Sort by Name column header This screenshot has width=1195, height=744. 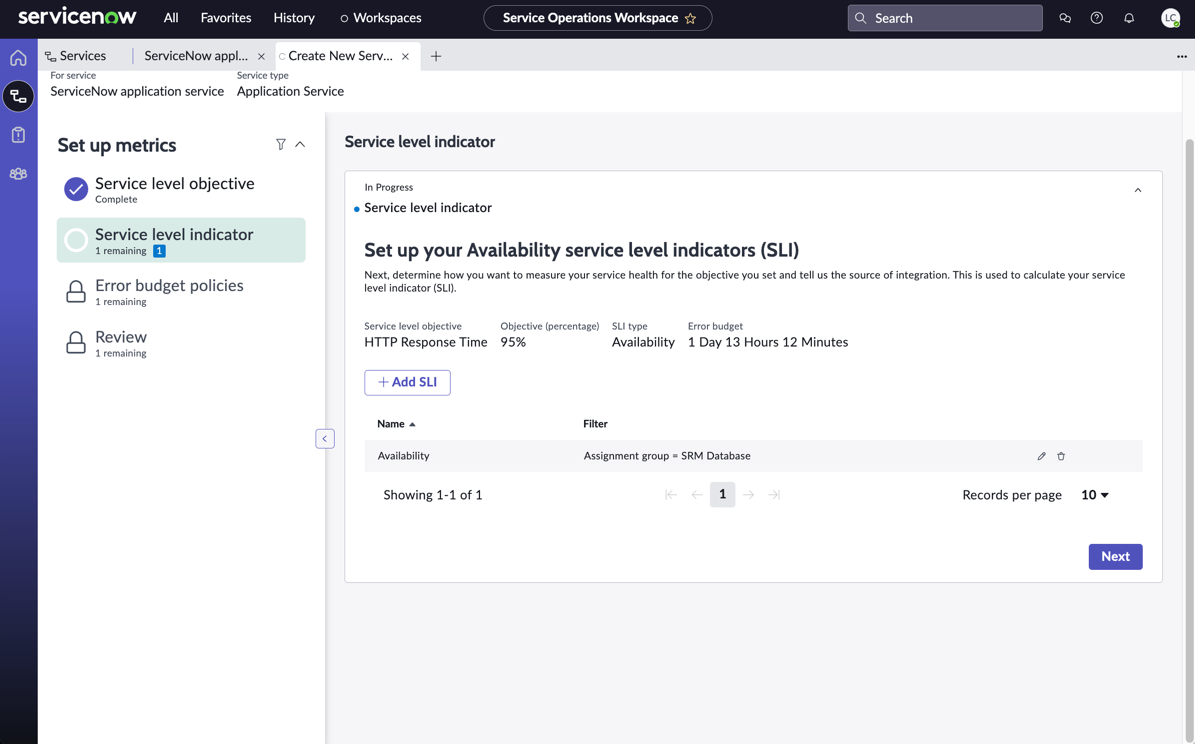coord(396,424)
